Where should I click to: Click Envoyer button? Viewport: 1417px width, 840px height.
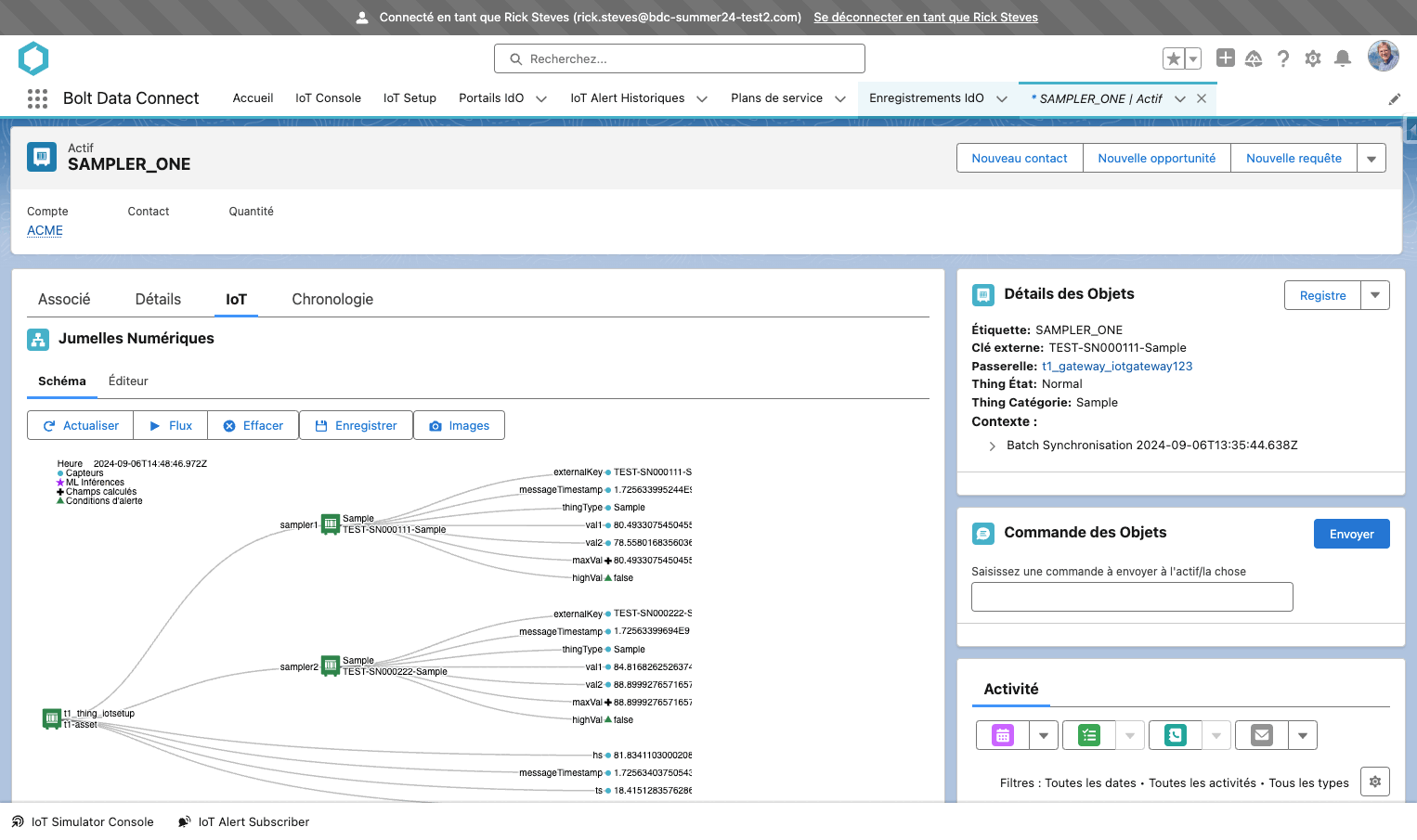1351,534
